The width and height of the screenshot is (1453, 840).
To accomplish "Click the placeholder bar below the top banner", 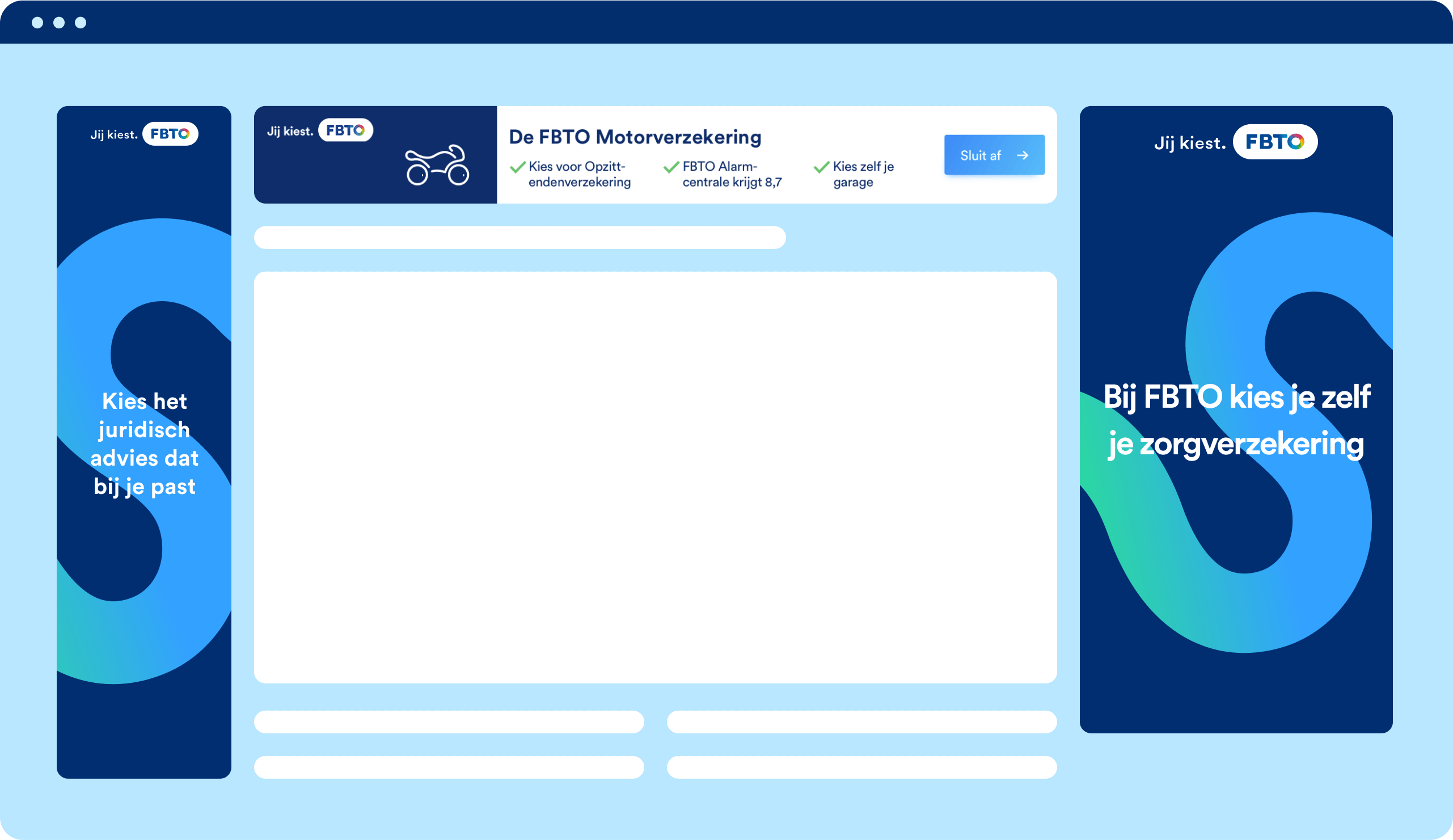I will click(x=519, y=238).
